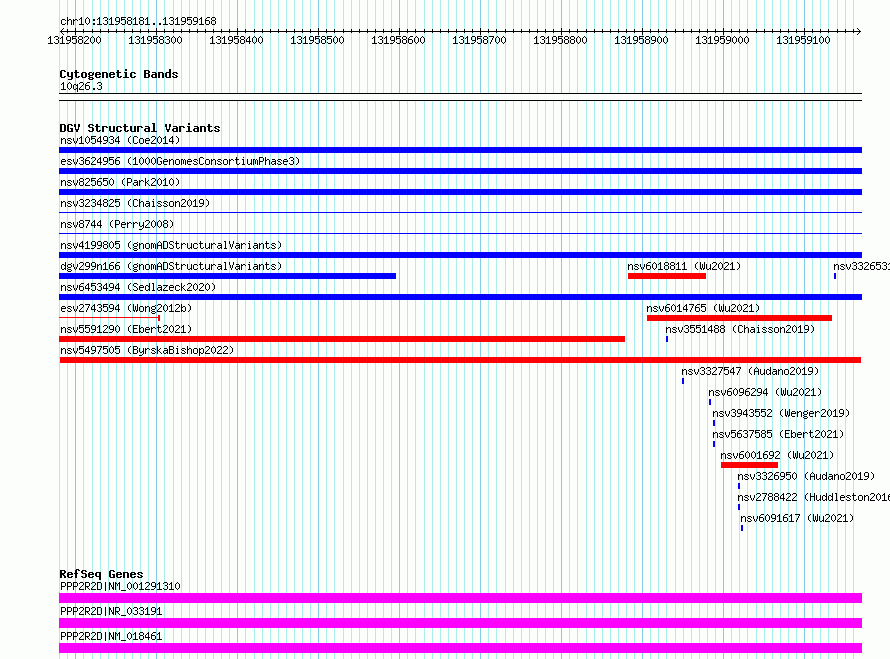The width and height of the screenshot is (890, 659).
Task: Click the nsv8744 (Perry2008) label
Action: click(x=117, y=224)
